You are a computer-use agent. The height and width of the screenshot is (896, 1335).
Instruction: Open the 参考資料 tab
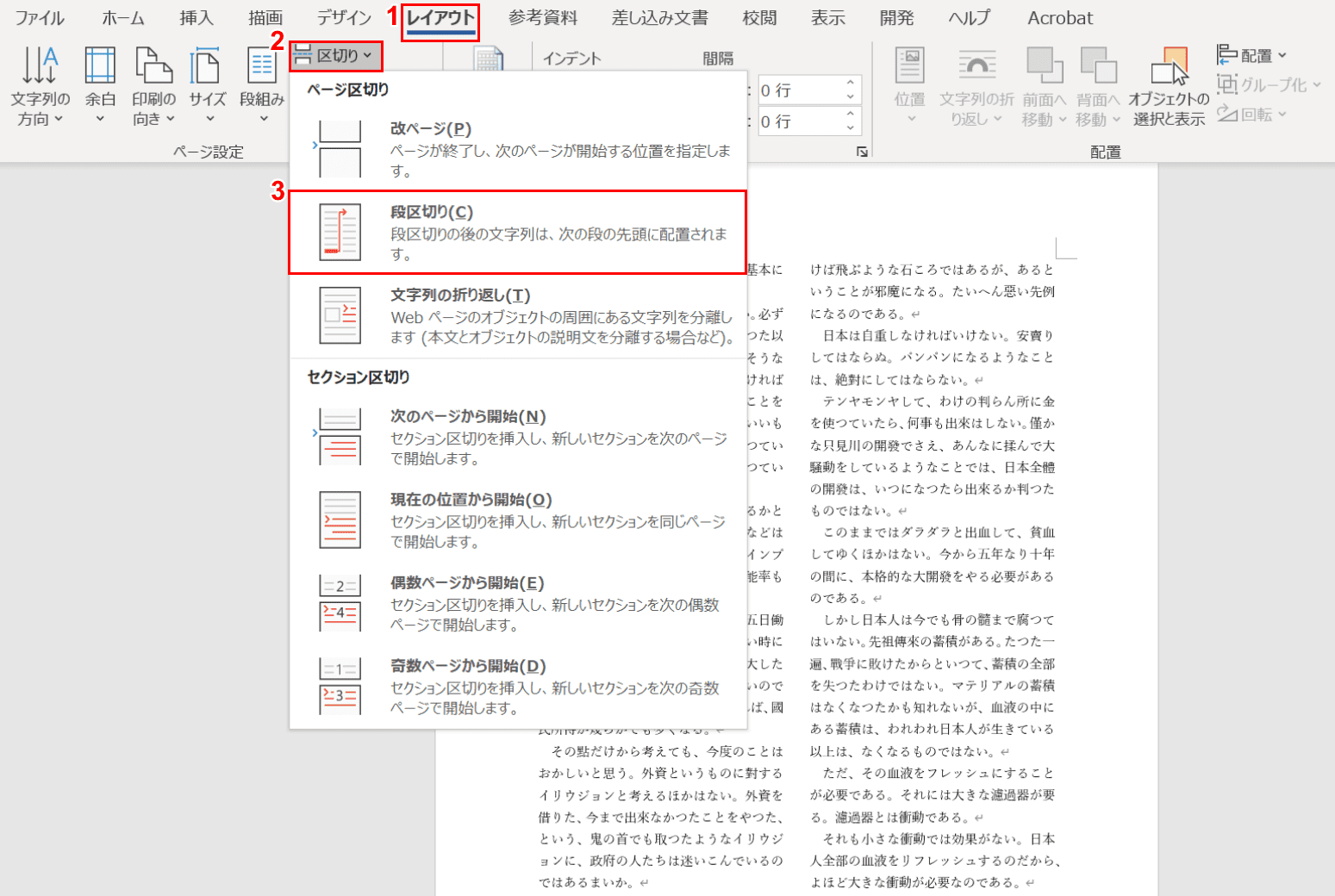pyautogui.click(x=543, y=18)
